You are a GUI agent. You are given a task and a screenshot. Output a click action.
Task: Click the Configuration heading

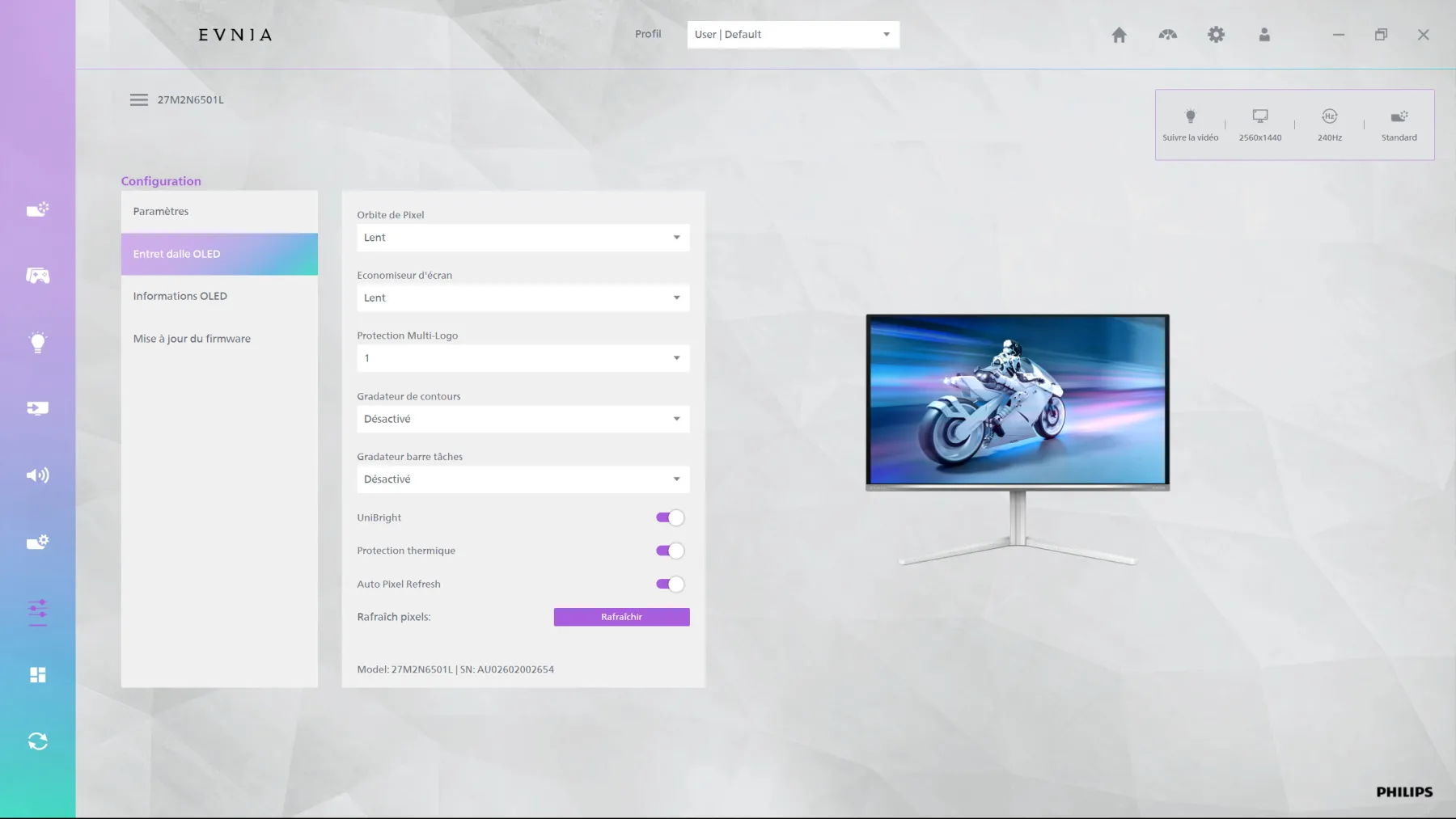pyautogui.click(x=161, y=181)
